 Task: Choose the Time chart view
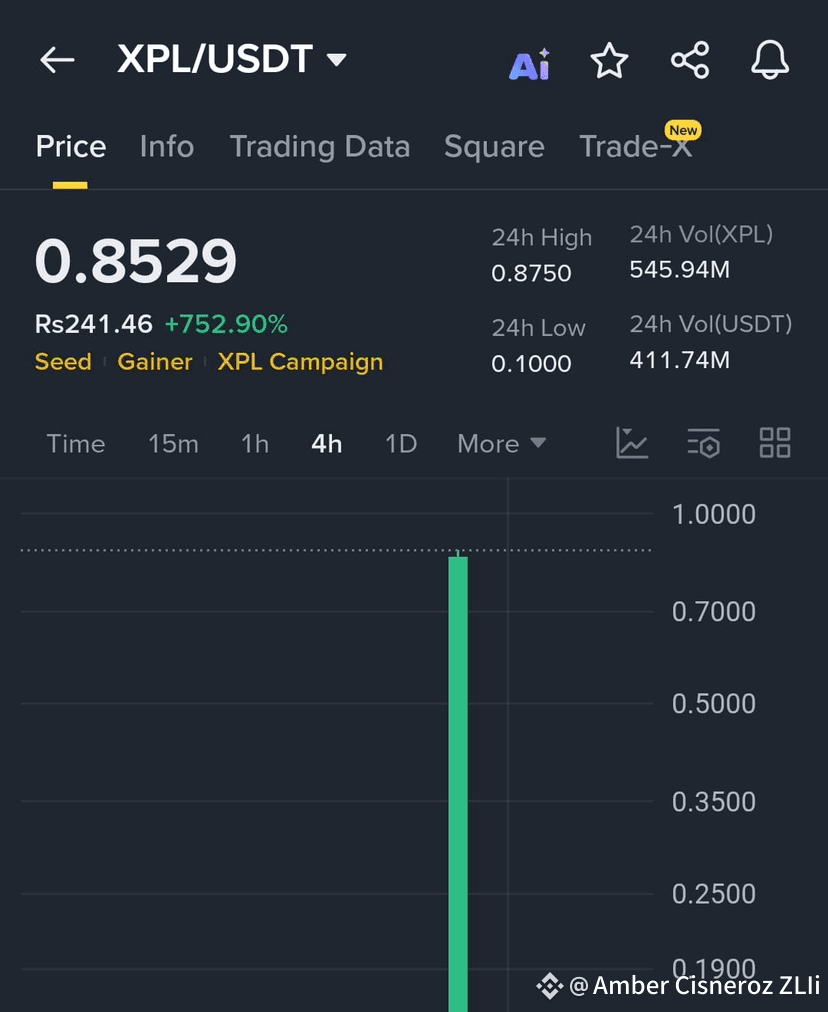pos(76,444)
